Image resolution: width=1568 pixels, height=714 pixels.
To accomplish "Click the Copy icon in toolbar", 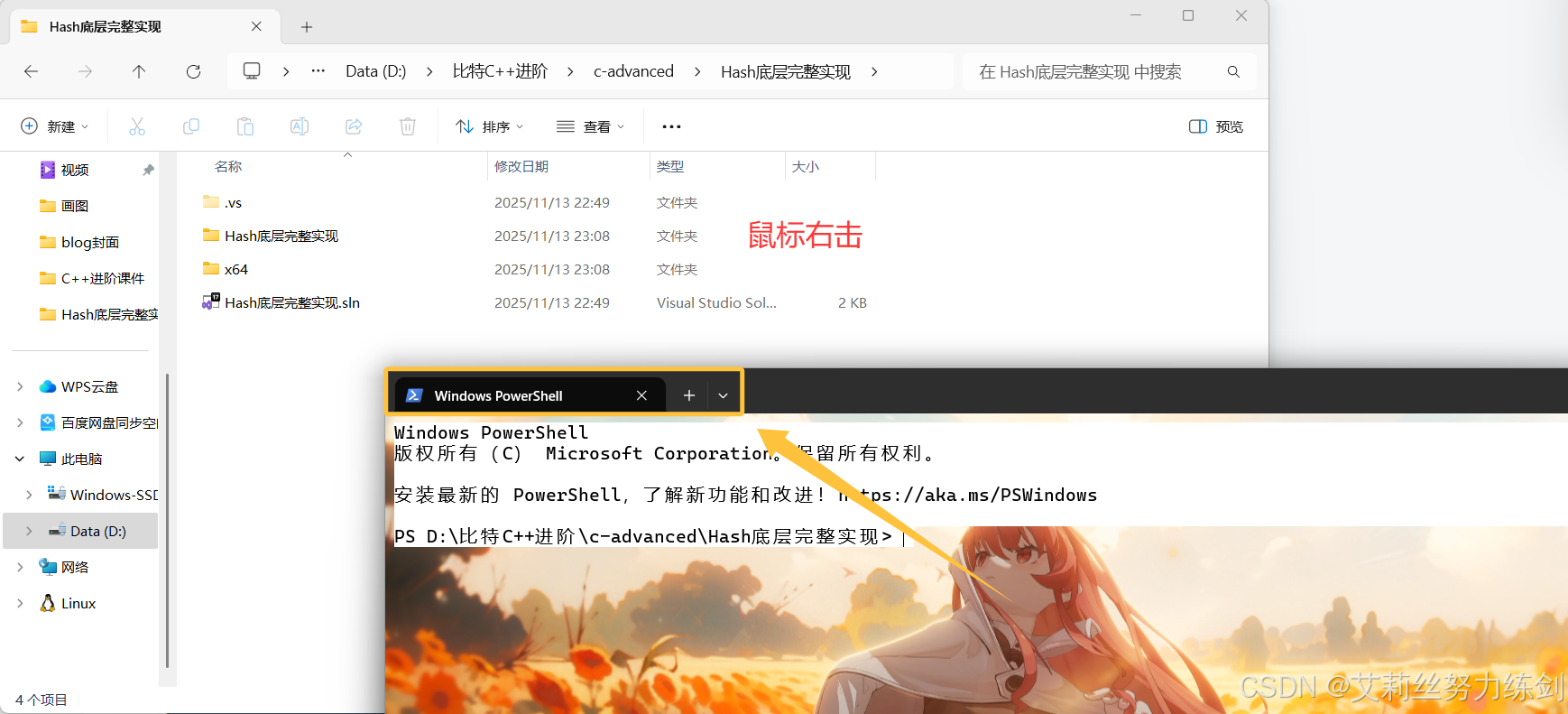I will click(x=191, y=126).
